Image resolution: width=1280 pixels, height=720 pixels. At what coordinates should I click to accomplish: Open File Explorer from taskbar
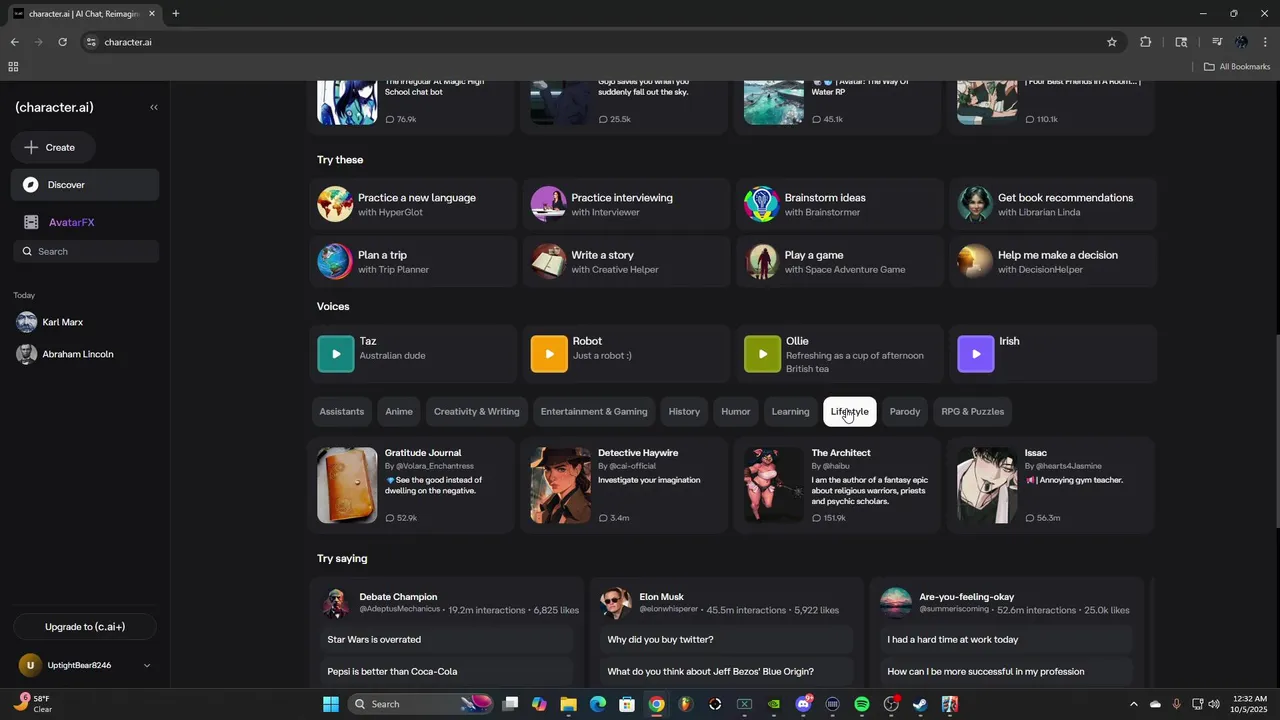point(568,704)
